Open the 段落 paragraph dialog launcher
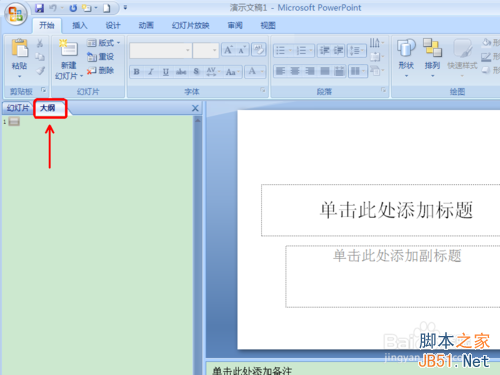This screenshot has width=500, height=375. 384,90
